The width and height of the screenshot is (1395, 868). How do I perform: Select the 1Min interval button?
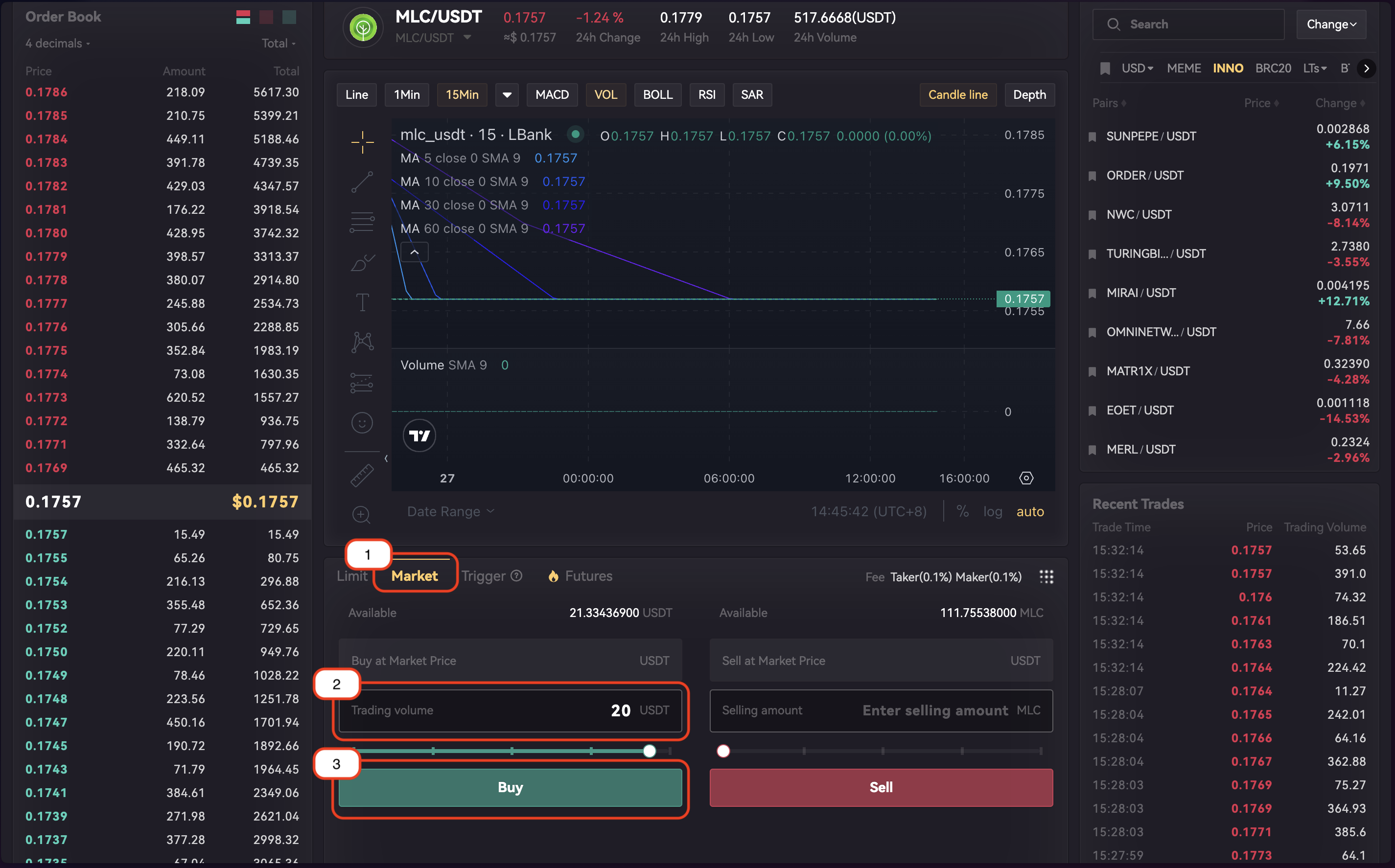407,95
